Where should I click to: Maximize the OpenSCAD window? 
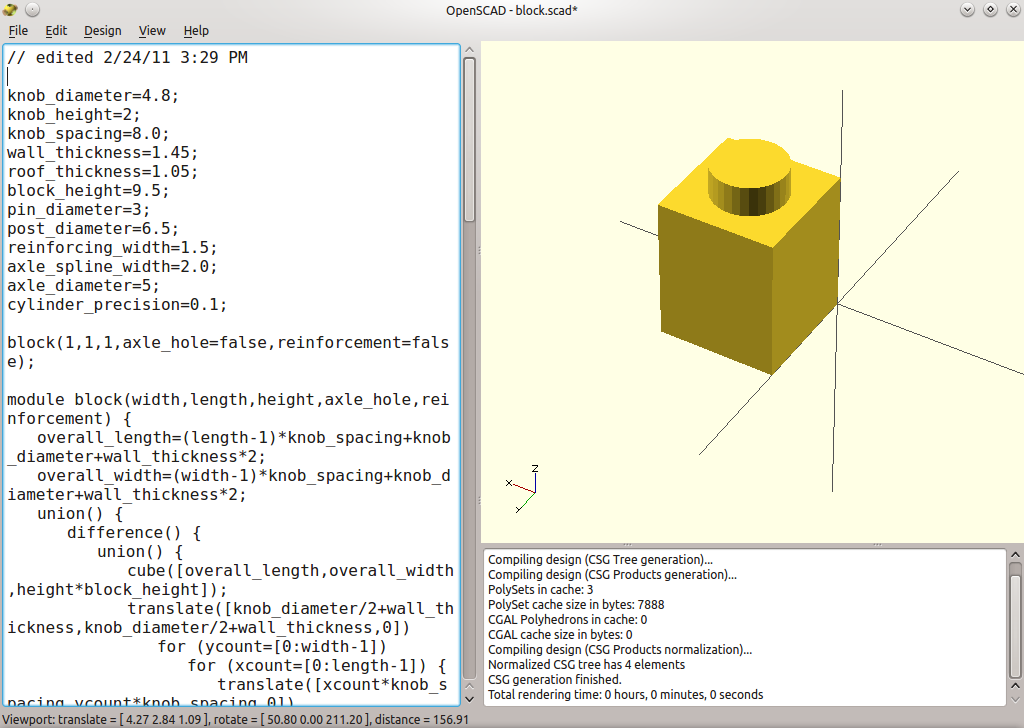point(990,10)
